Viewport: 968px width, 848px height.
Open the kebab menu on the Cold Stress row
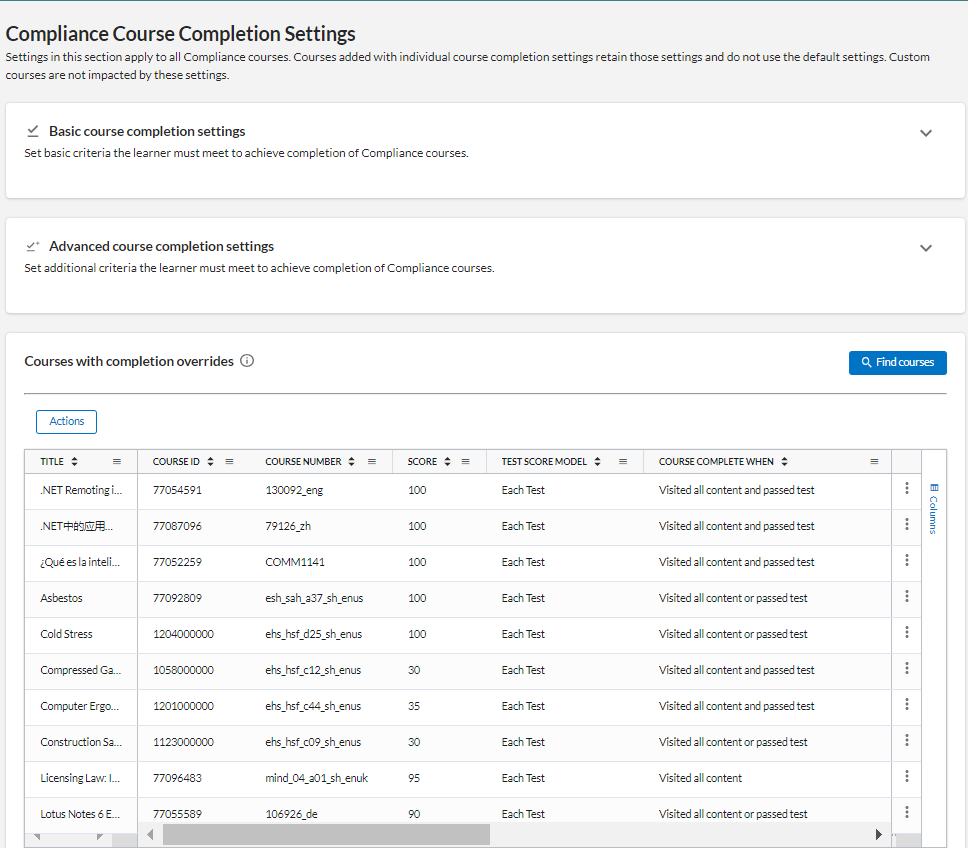[906, 632]
